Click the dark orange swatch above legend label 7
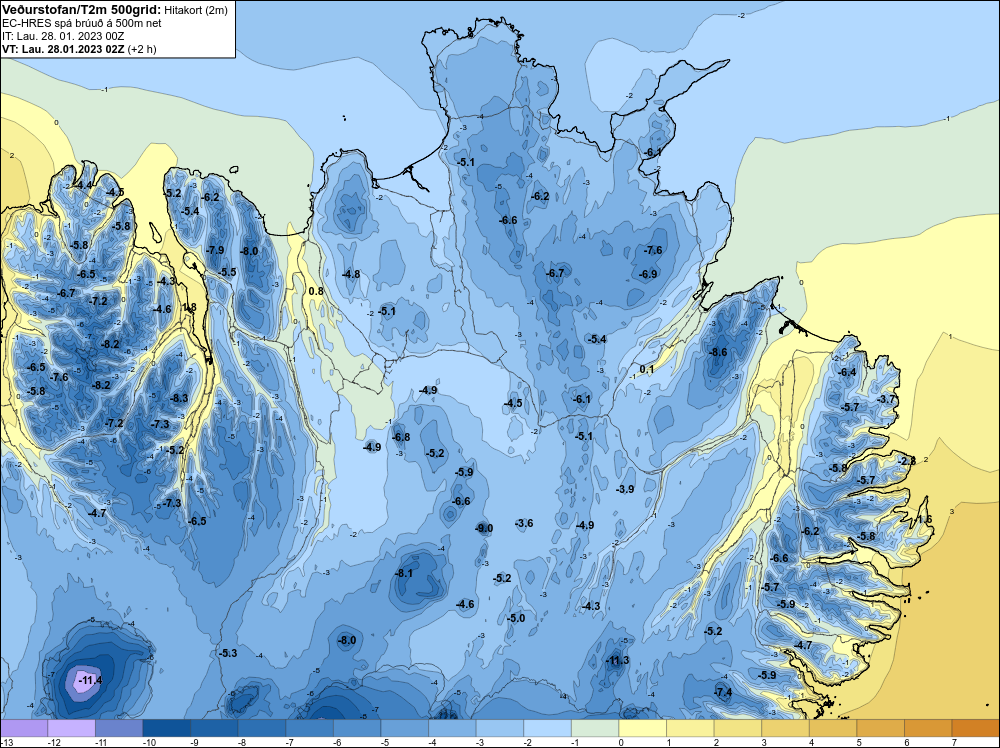The height and width of the screenshot is (748, 1000). point(975,728)
